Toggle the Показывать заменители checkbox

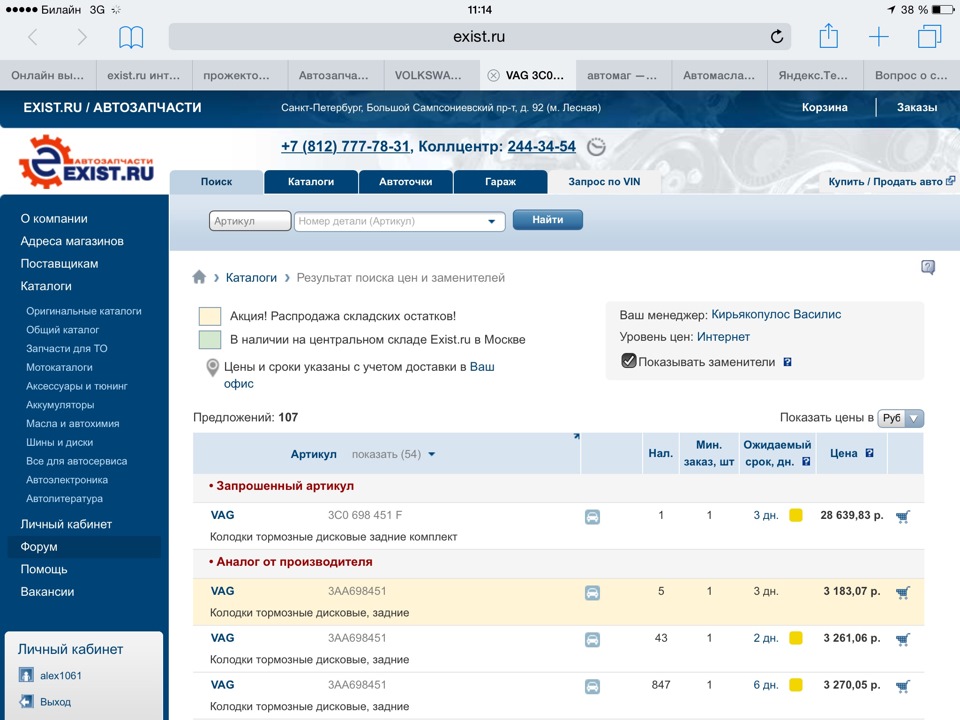629,361
